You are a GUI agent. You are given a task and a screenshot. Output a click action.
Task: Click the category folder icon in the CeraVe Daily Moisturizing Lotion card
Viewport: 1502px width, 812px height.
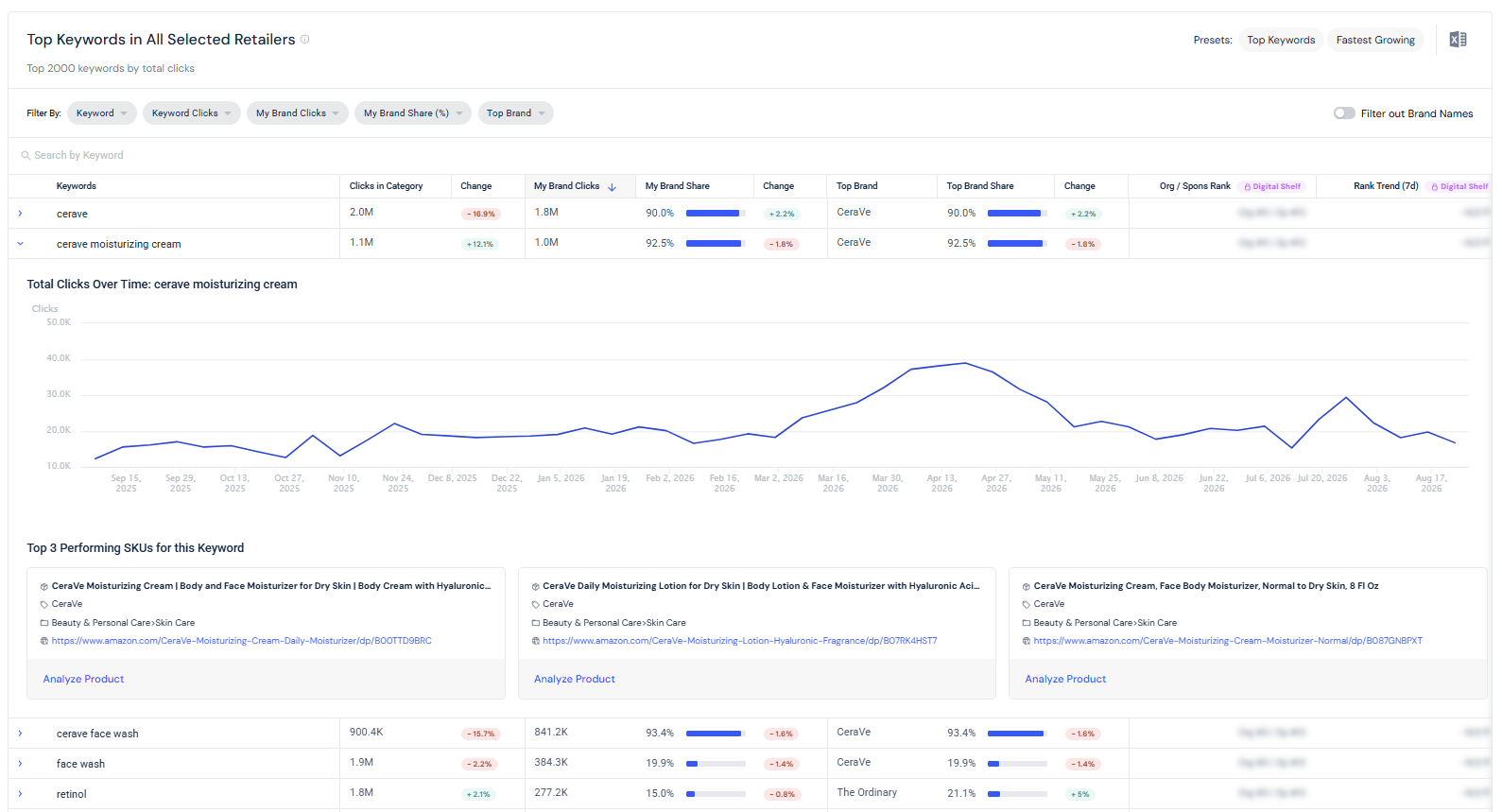[535, 623]
